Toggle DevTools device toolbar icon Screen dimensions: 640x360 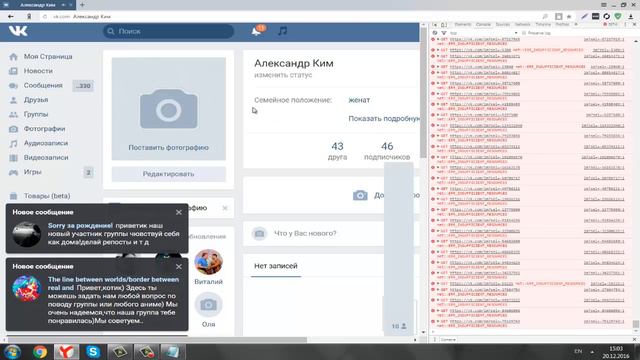[x=444, y=25]
